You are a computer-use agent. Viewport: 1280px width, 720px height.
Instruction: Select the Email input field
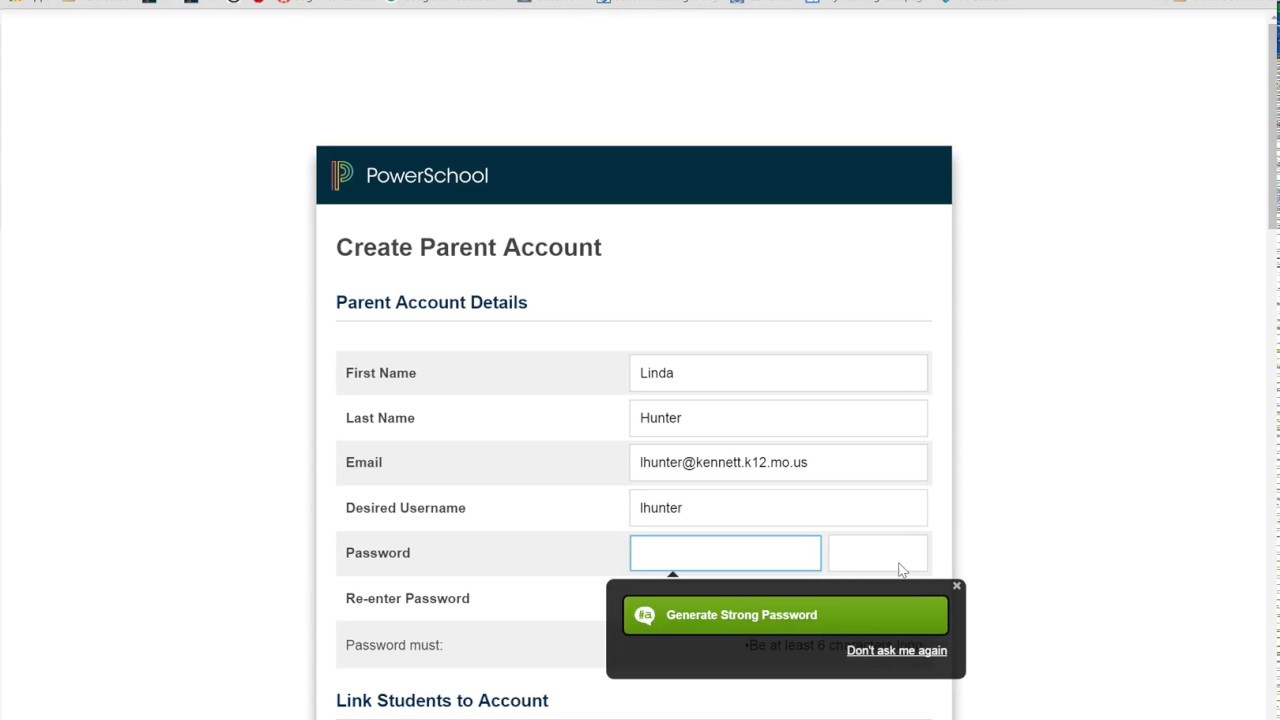click(778, 463)
